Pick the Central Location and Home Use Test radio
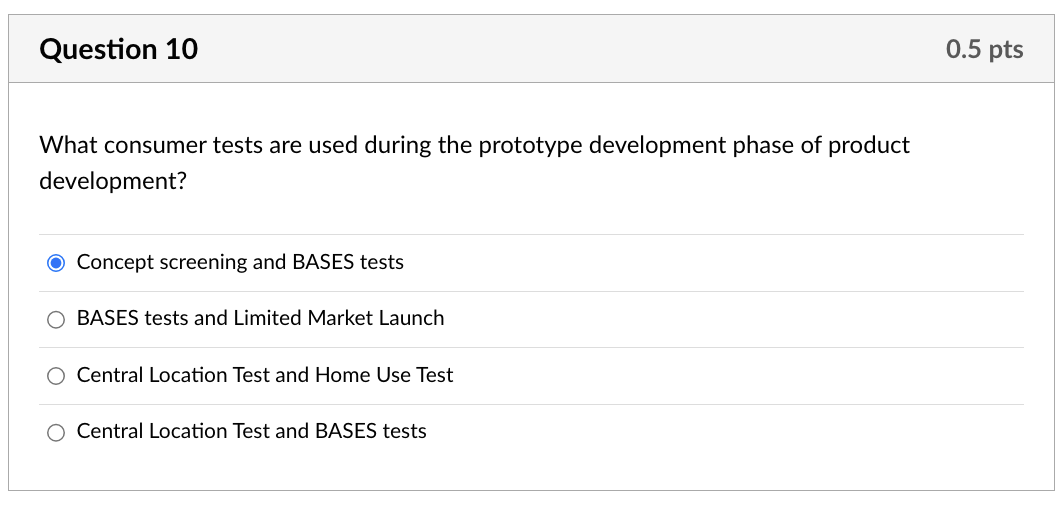This screenshot has height=518, width=1064. (x=57, y=376)
